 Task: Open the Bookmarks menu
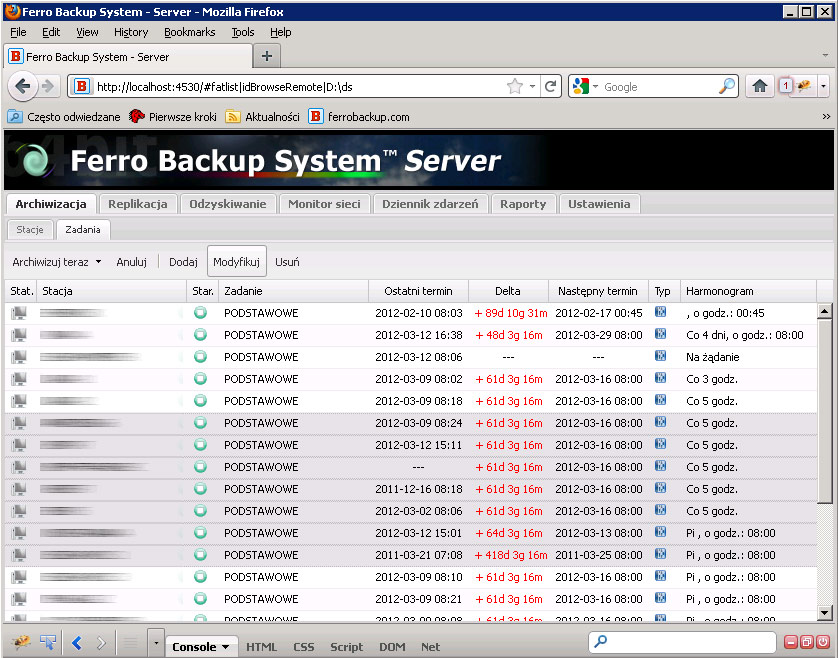(x=189, y=32)
